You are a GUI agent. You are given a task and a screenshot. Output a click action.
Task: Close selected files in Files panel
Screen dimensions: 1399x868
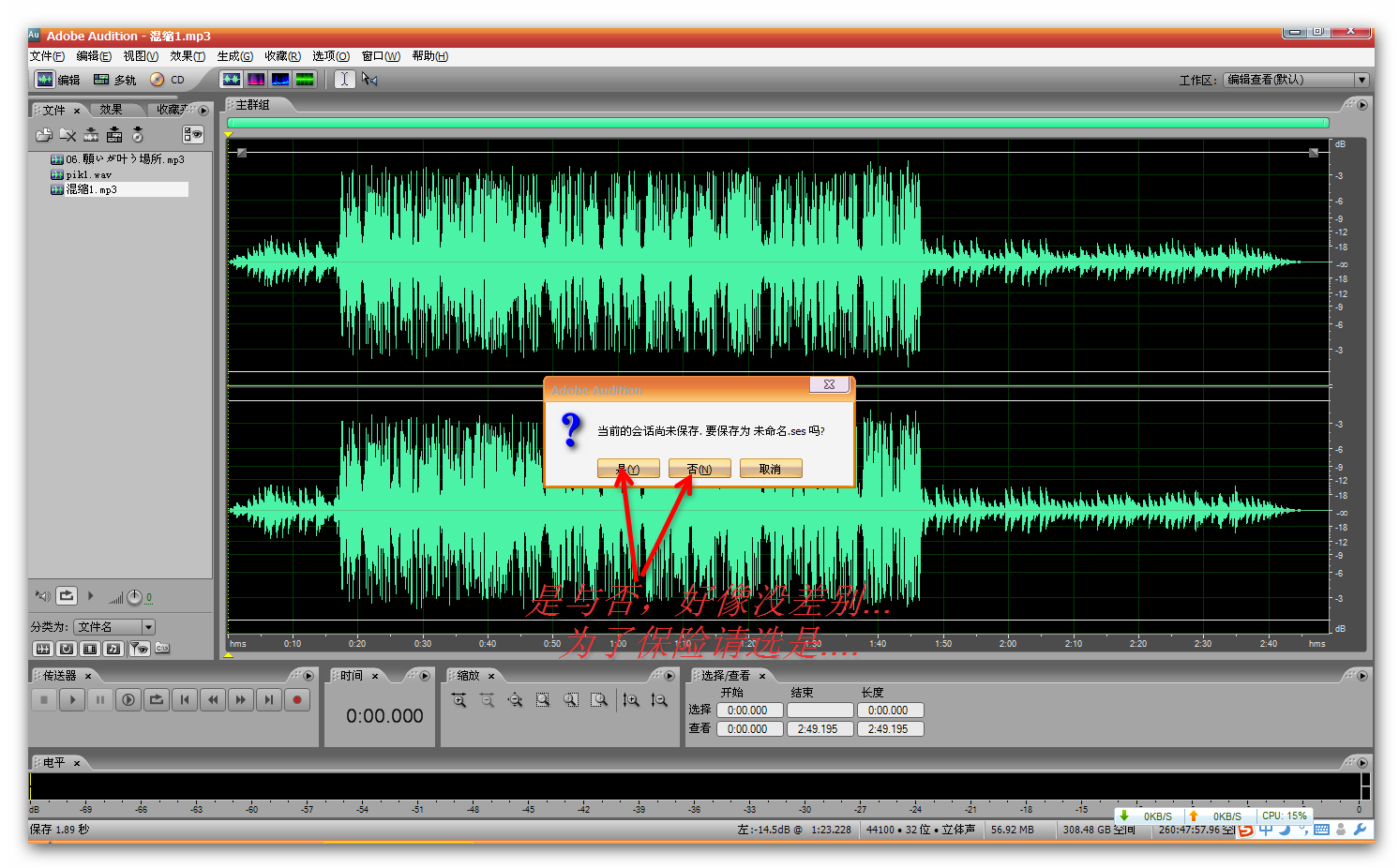pos(68,135)
